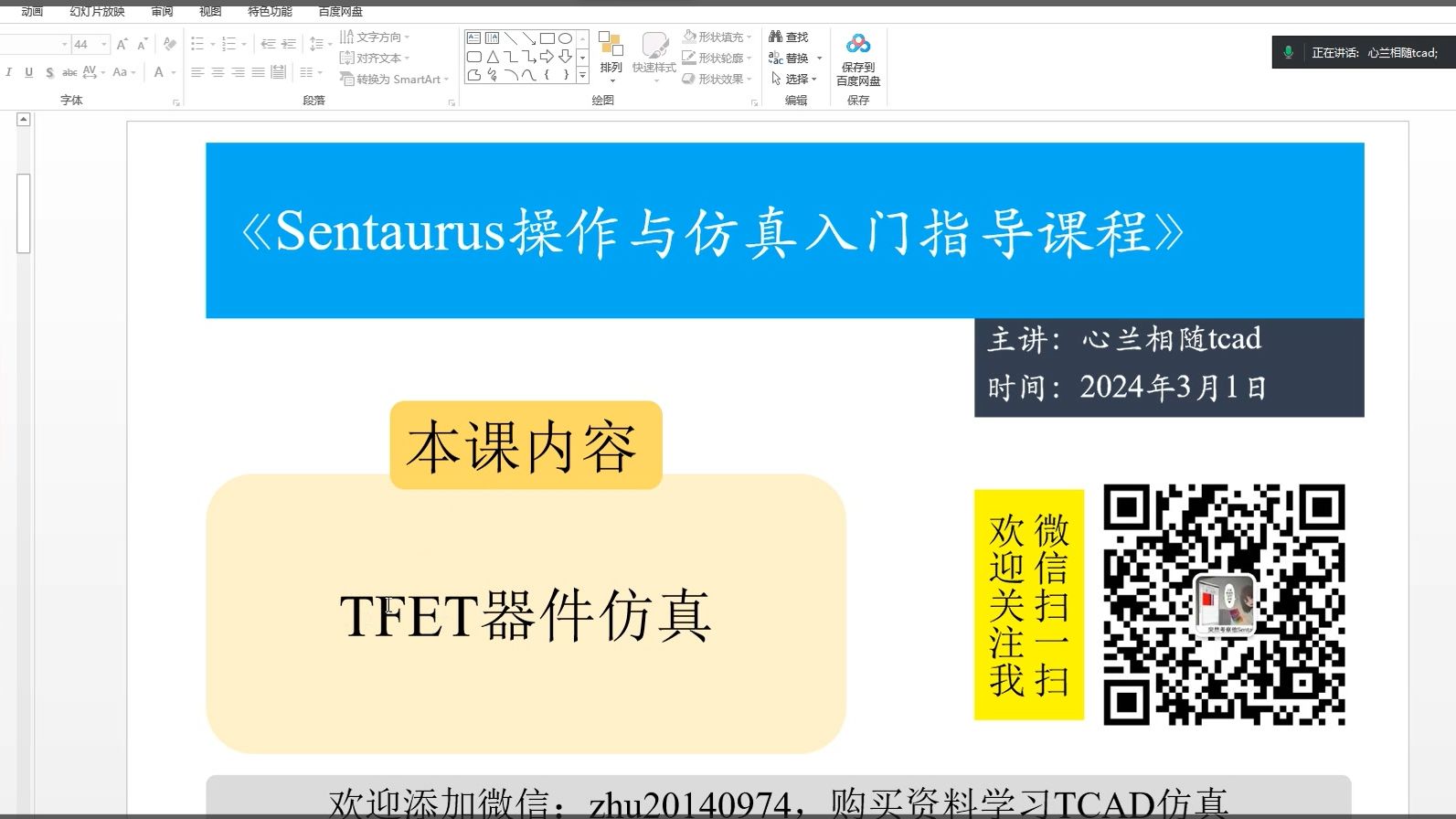Image resolution: width=1456 pixels, height=819 pixels.
Task: Select the straight line shape
Action: click(511, 37)
